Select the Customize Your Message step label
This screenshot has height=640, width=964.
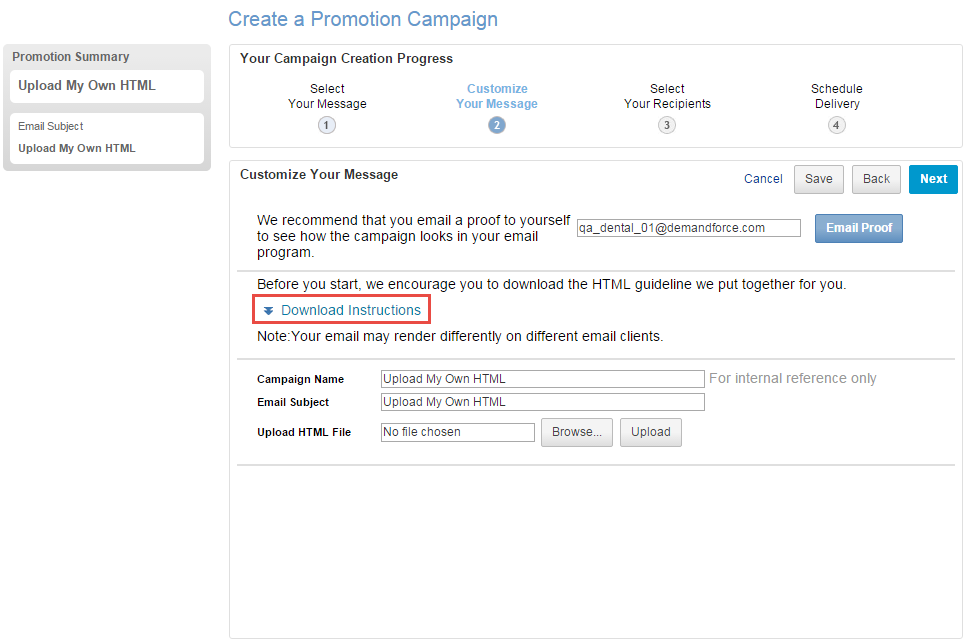[497, 96]
